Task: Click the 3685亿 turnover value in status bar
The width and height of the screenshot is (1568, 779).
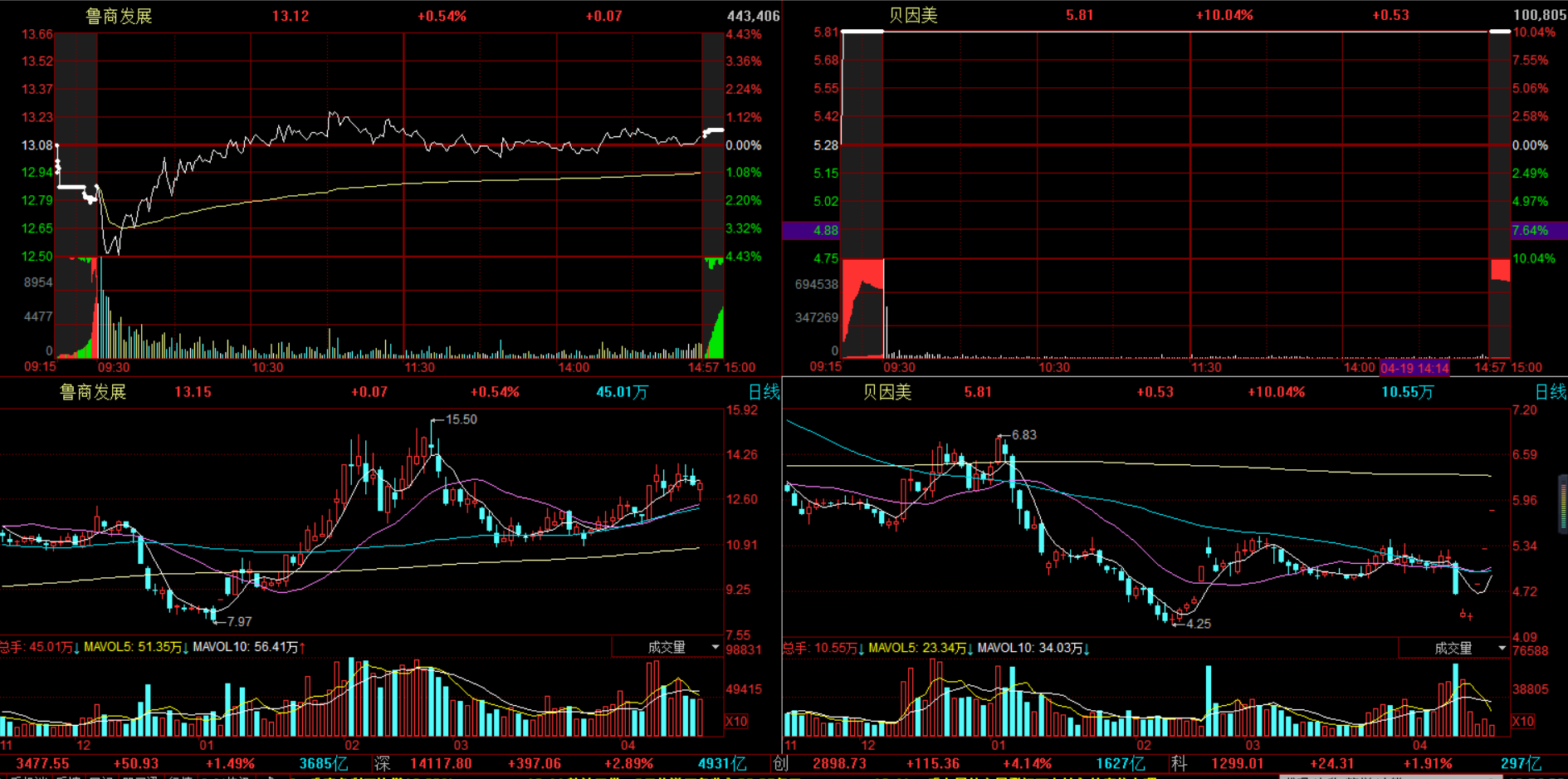Action: point(324,763)
